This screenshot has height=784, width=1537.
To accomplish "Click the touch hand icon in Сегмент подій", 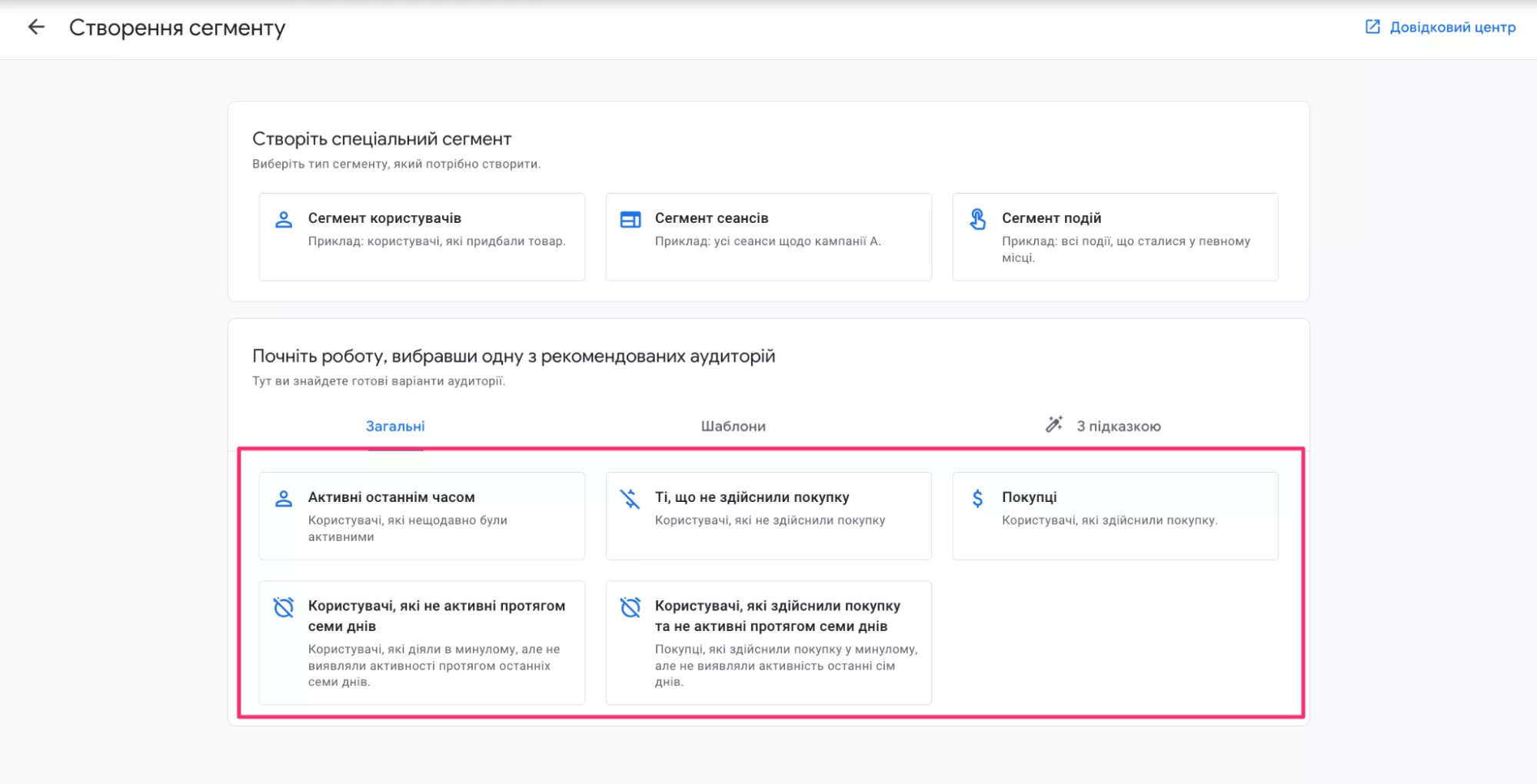I will (x=977, y=219).
